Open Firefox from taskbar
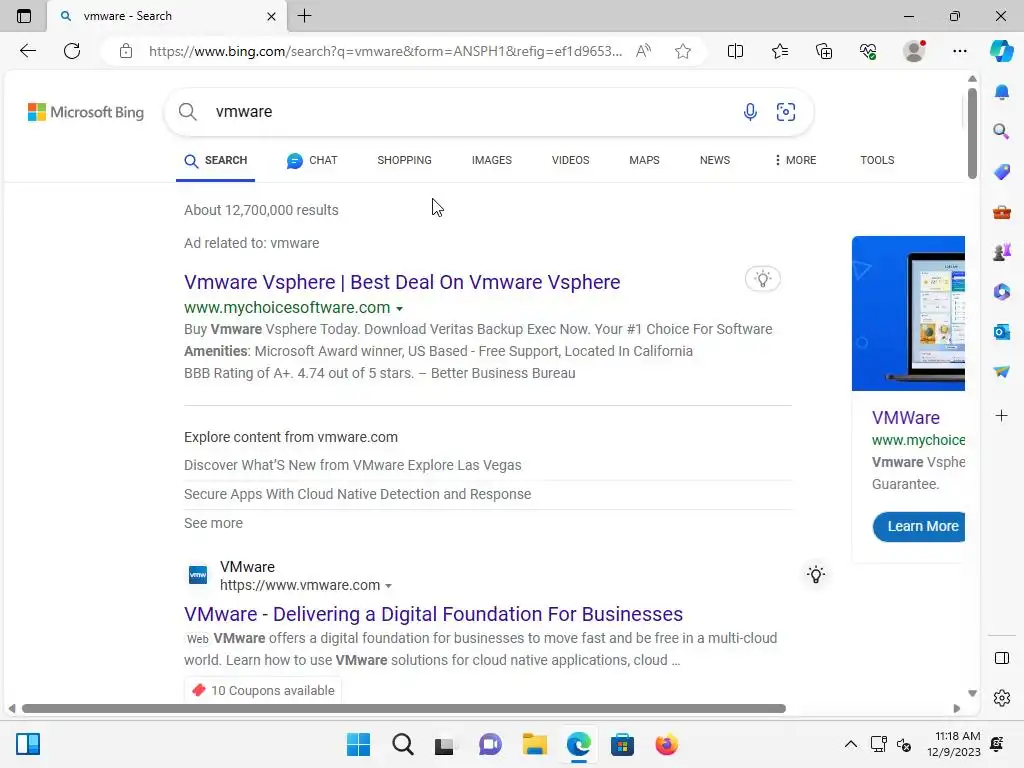This screenshot has height=768, width=1024. tap(666, 744)
